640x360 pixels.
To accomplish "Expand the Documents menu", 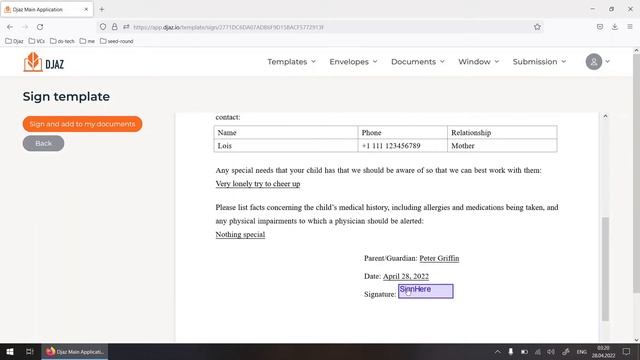I will point(418,62).
